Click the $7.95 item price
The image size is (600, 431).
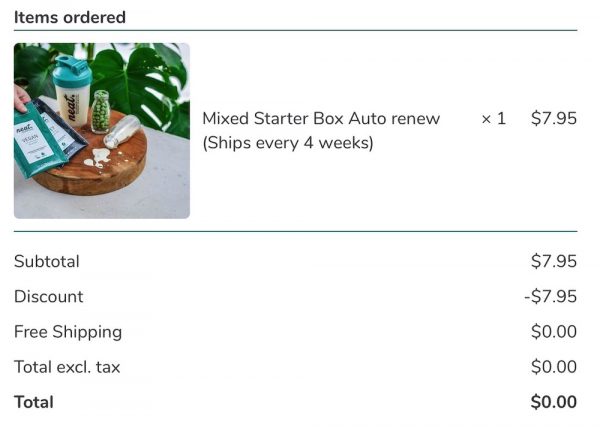coord(553,118)
